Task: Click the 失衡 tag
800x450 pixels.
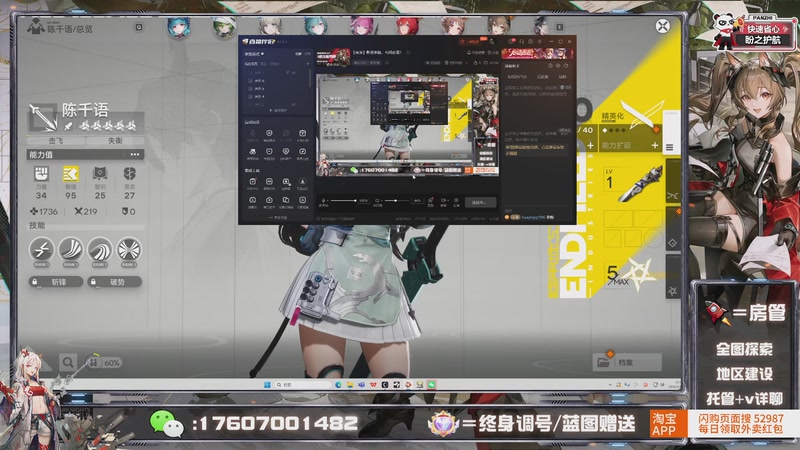Action: point(115,140)
